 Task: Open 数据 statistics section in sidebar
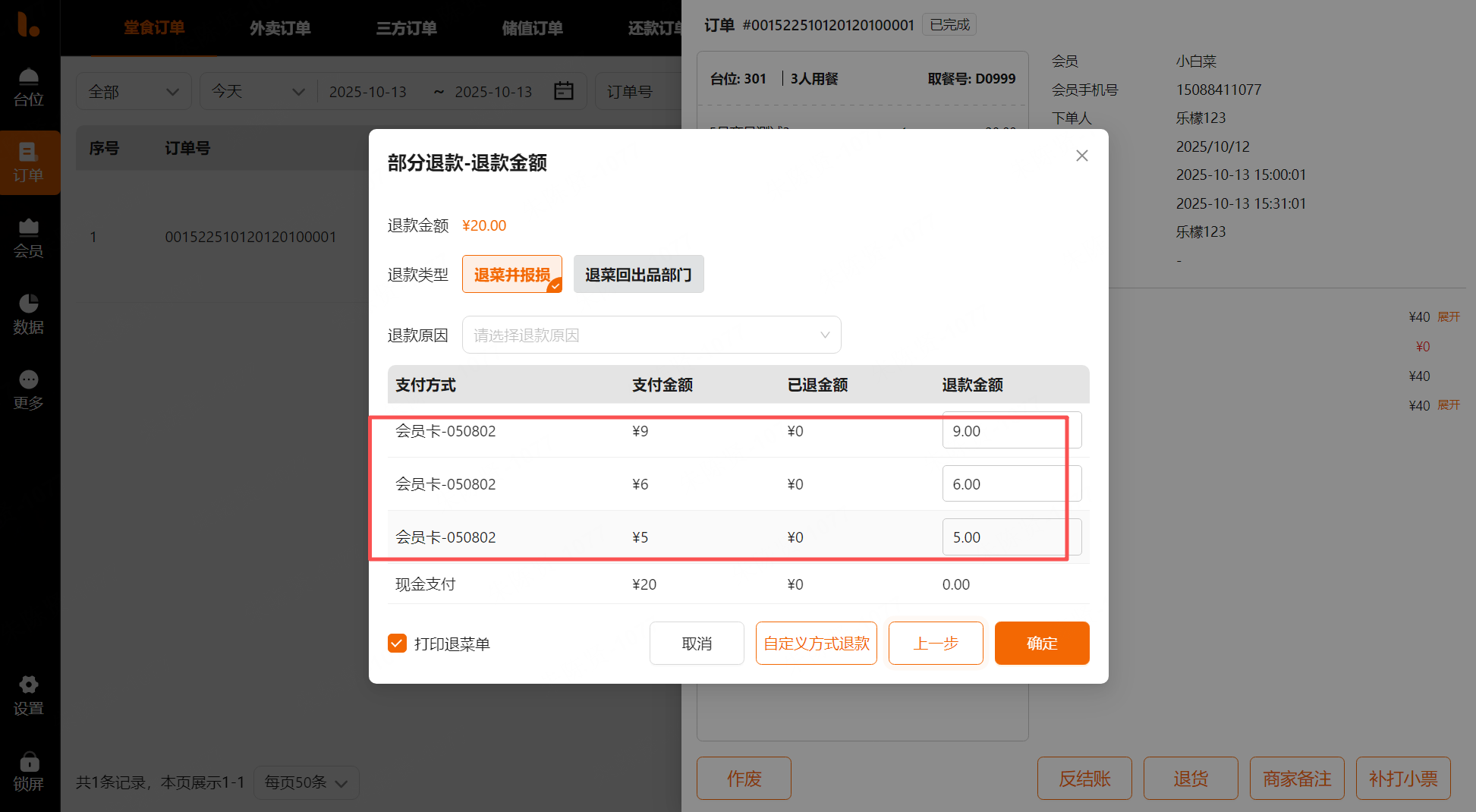pyautogui.click(x=29, y=314)
